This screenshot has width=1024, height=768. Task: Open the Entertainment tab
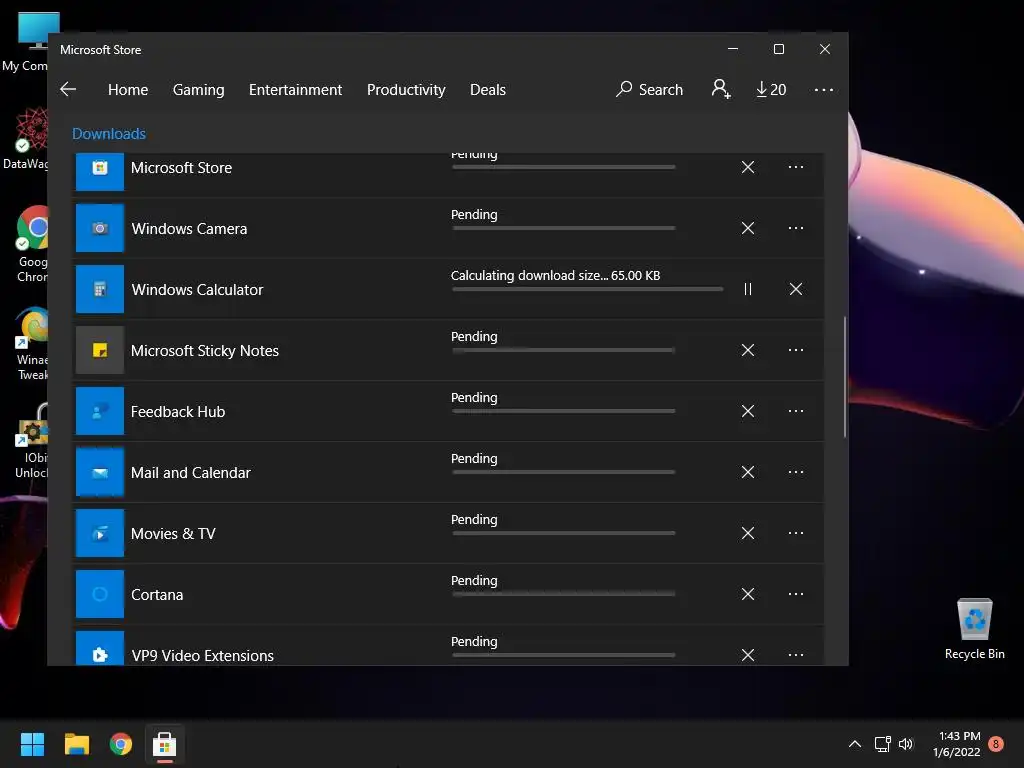295,89
